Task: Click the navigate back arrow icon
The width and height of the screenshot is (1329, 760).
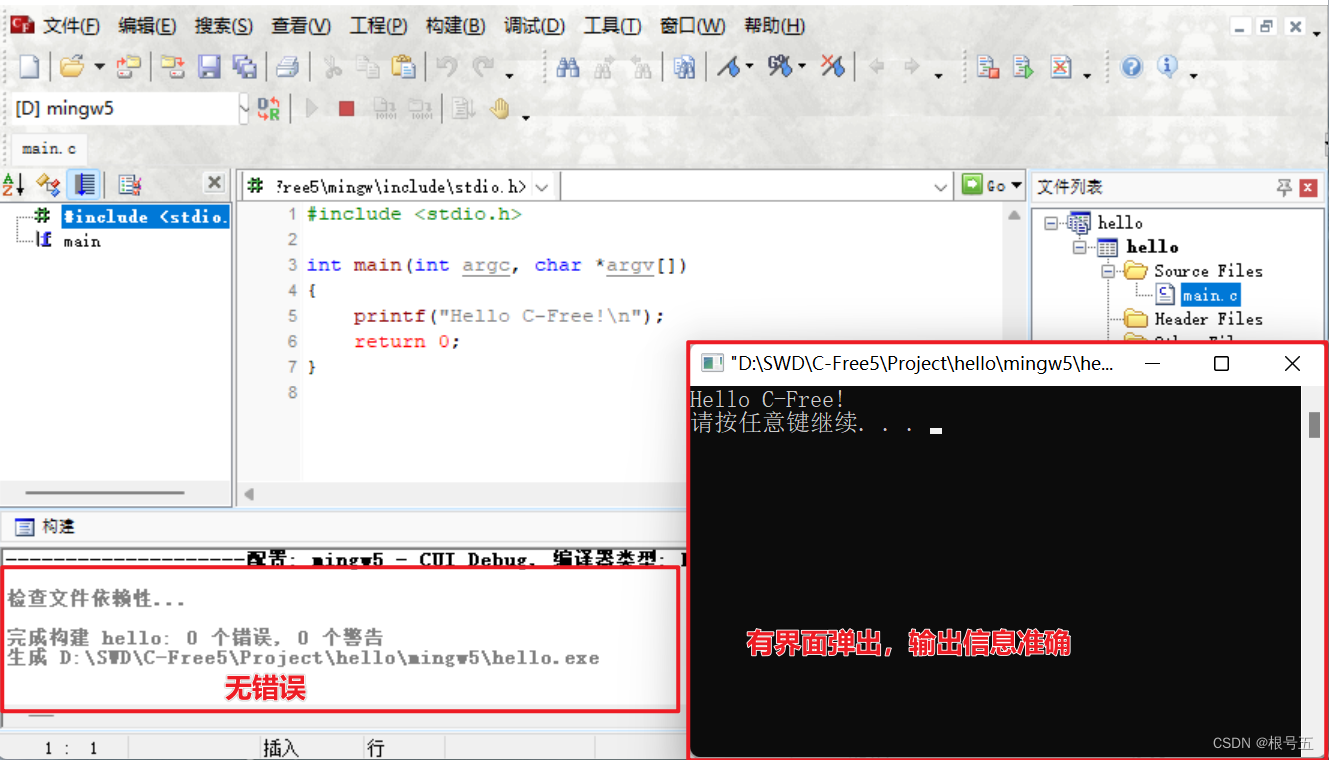Action: [877, 67]
